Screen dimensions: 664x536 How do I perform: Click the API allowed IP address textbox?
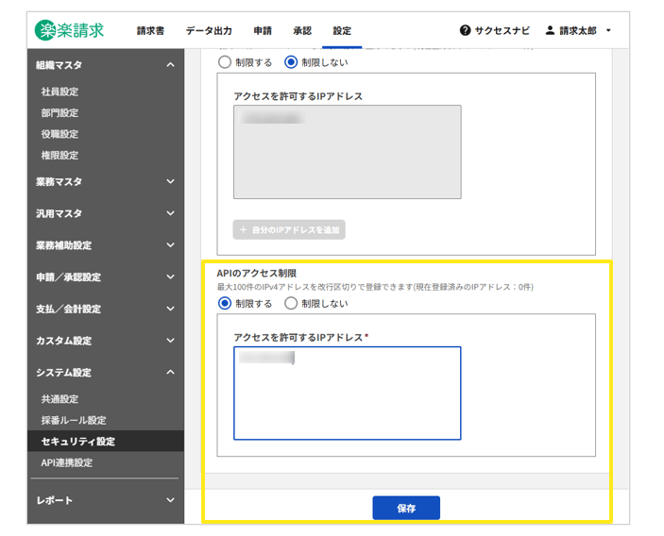click(x=347, y=393)
